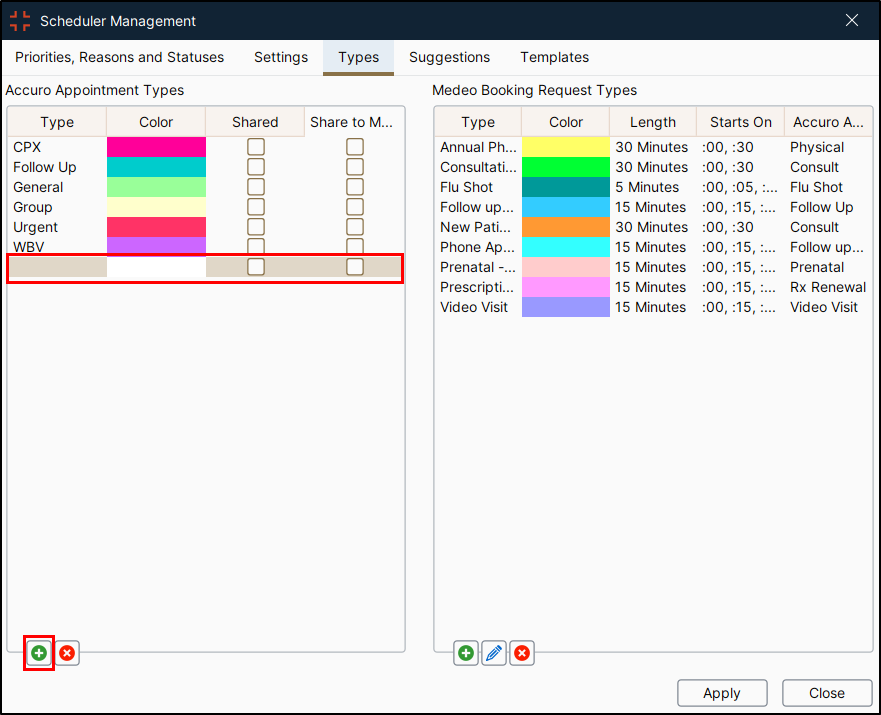Click the orange New Patient color swatch

[x=565, y=227]
